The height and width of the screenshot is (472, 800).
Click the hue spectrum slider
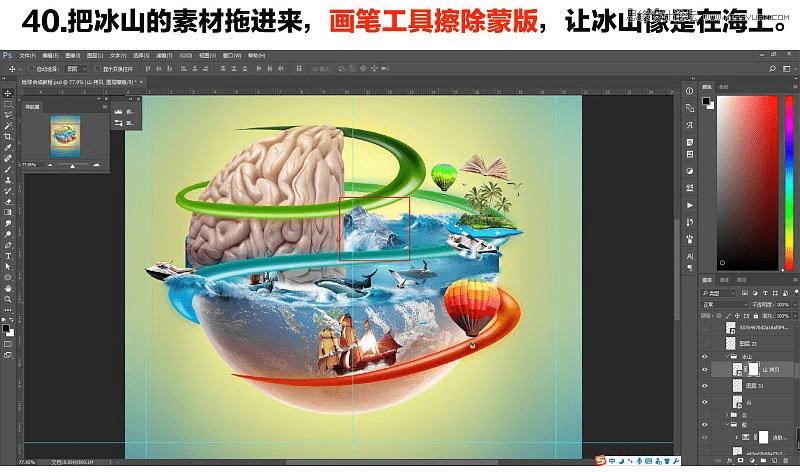[x=789, y=183]
